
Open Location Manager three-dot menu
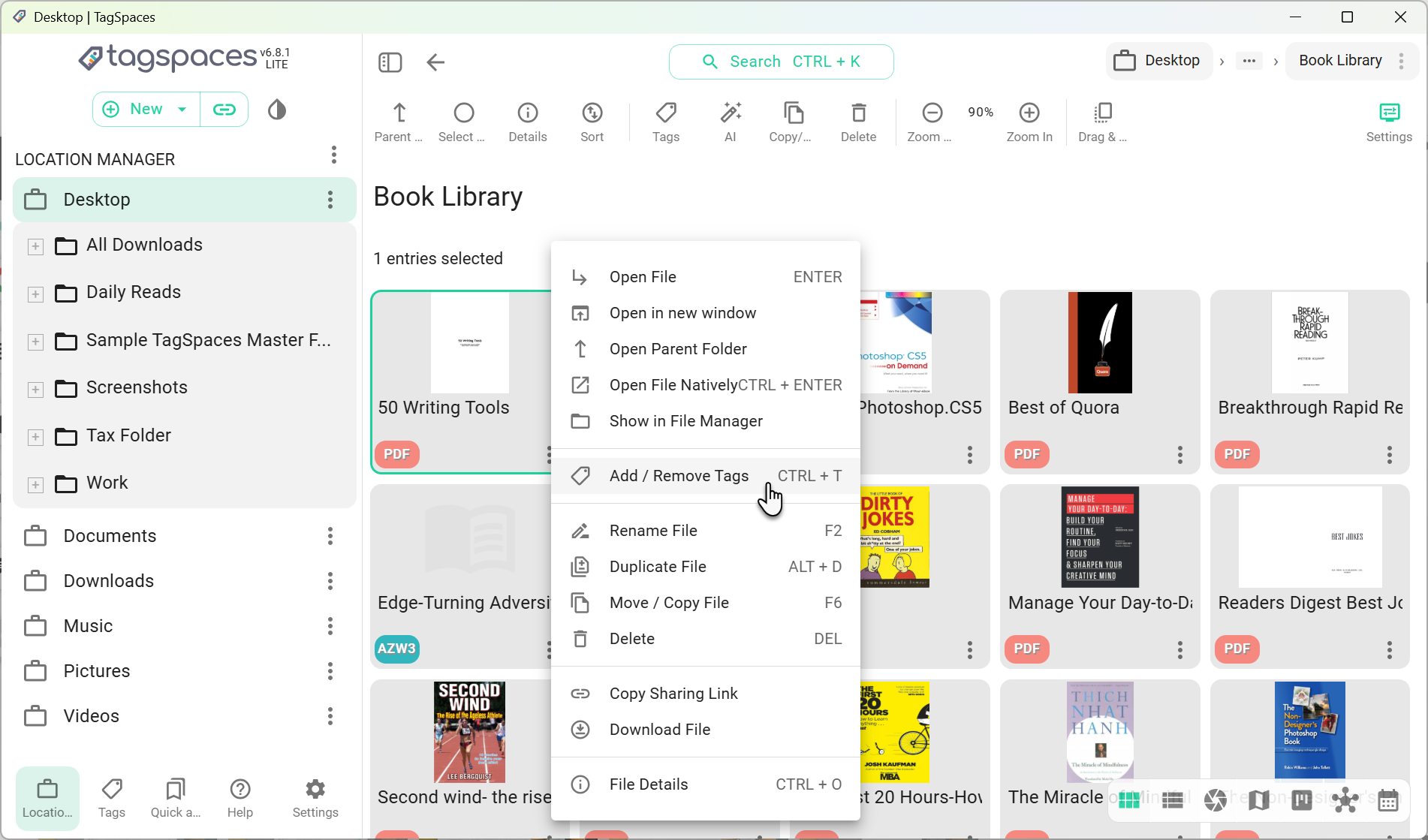[x=334, y=155]
